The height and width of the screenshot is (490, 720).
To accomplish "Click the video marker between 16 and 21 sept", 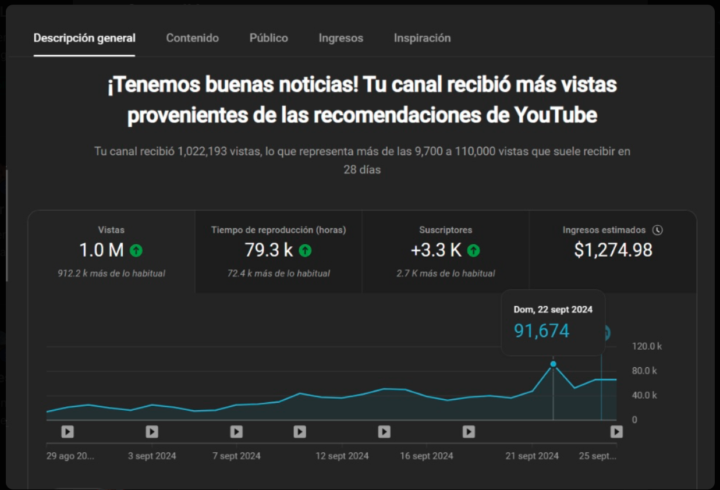I will click(x=469, y=432).
